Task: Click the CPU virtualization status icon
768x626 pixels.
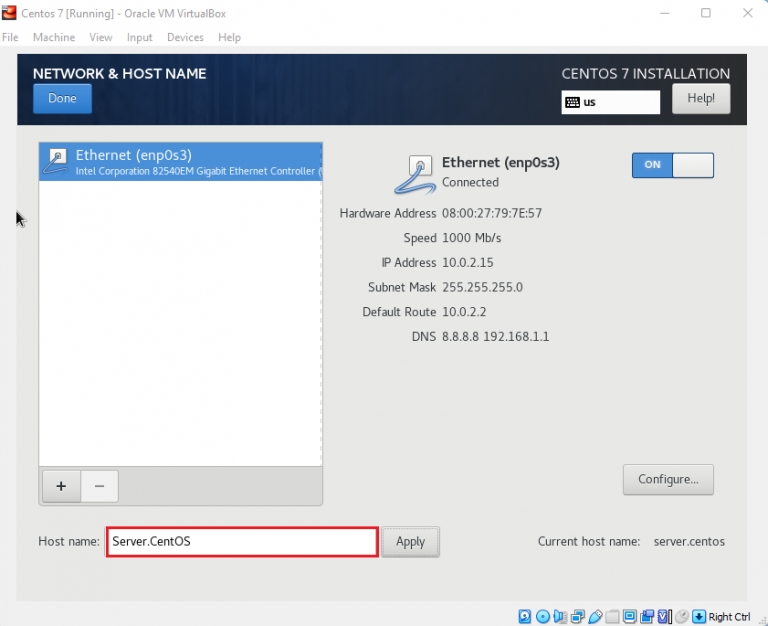Action: (665, 616)
